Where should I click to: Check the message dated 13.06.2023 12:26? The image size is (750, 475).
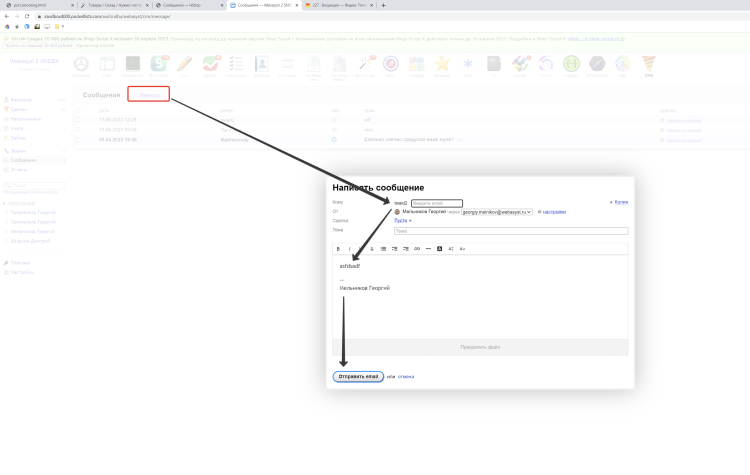point(77,119)
